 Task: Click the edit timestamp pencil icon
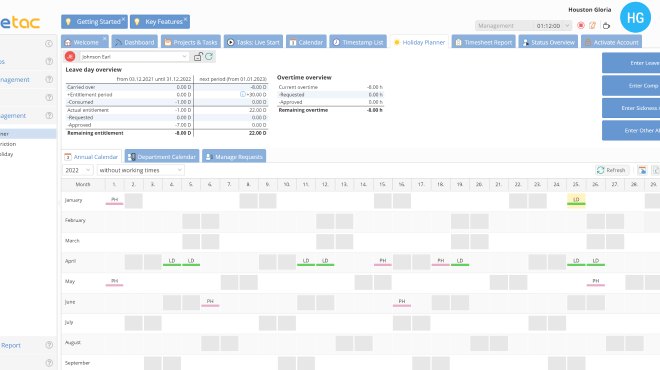pyautogui.click(x=593, y=26)
